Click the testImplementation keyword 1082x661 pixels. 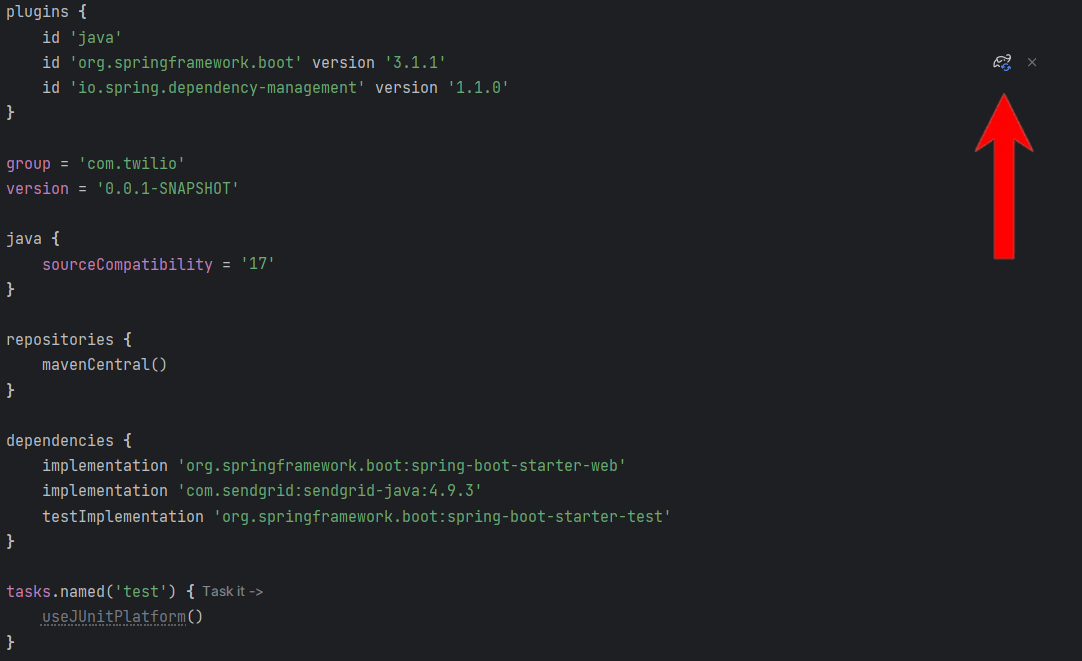[123, 516]
